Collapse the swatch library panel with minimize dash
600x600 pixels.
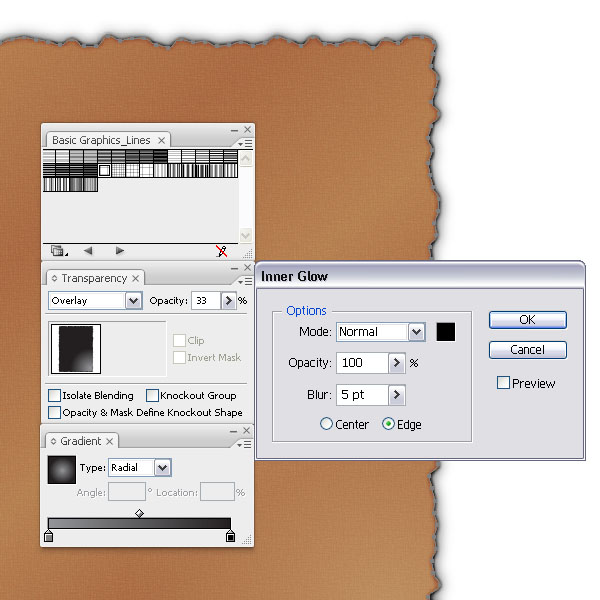234,130
